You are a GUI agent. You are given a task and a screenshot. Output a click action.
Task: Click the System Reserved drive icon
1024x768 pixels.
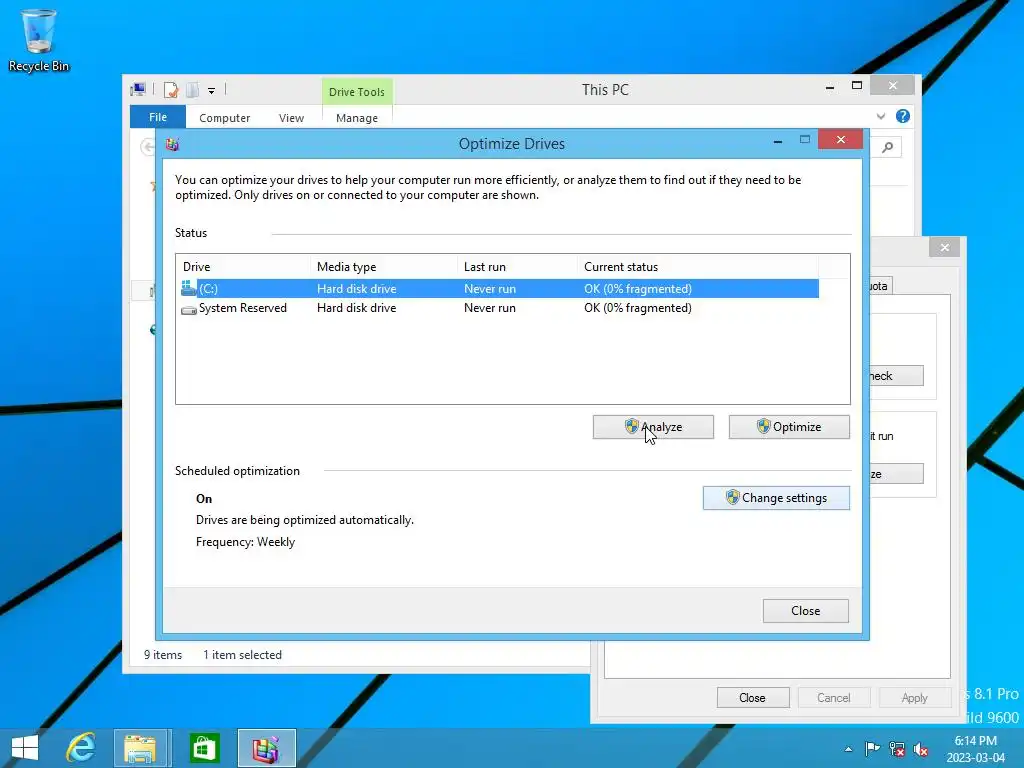click(x=189, y=309)
